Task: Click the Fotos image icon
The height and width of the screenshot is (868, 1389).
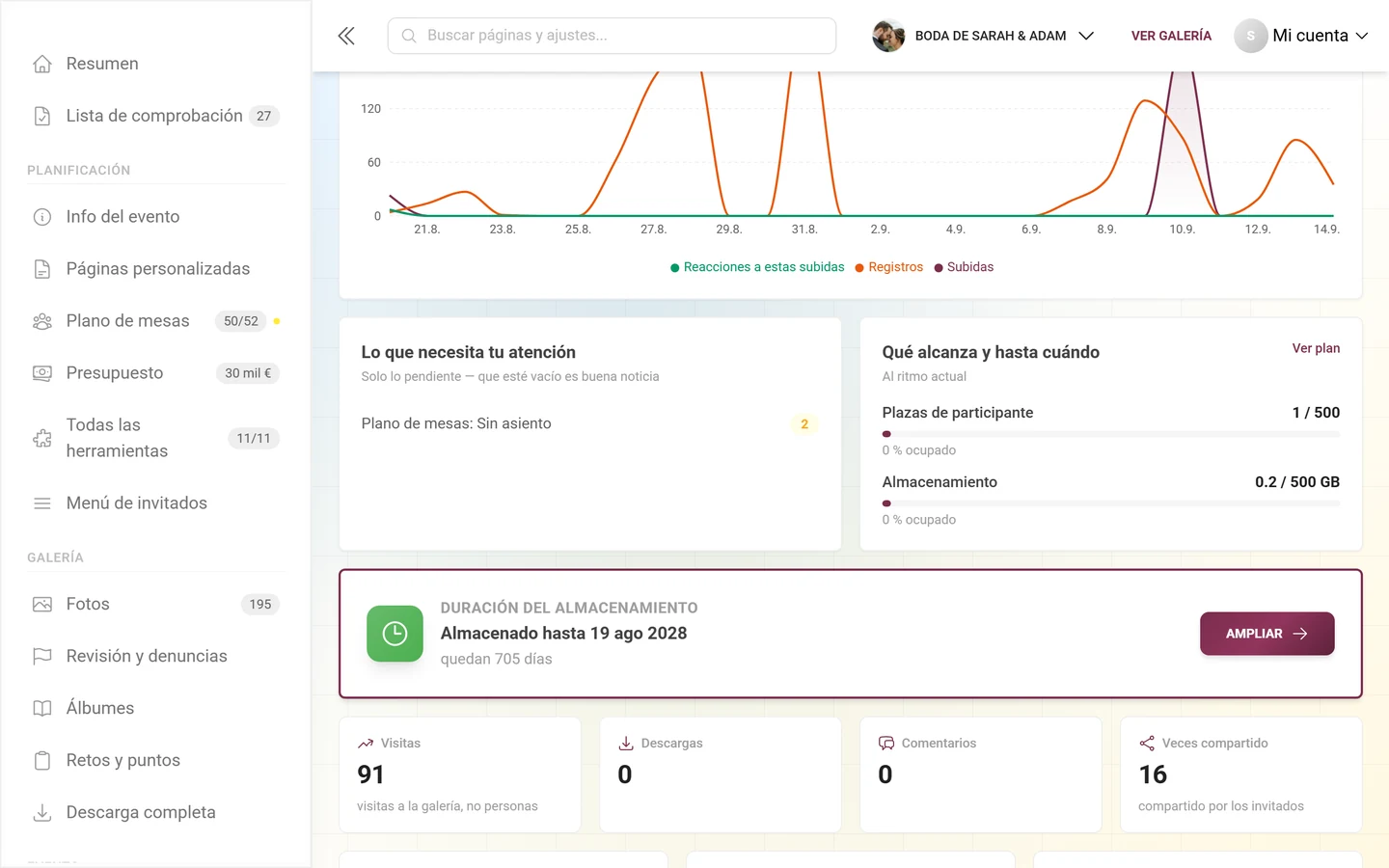Action: [x=42, y=604]
